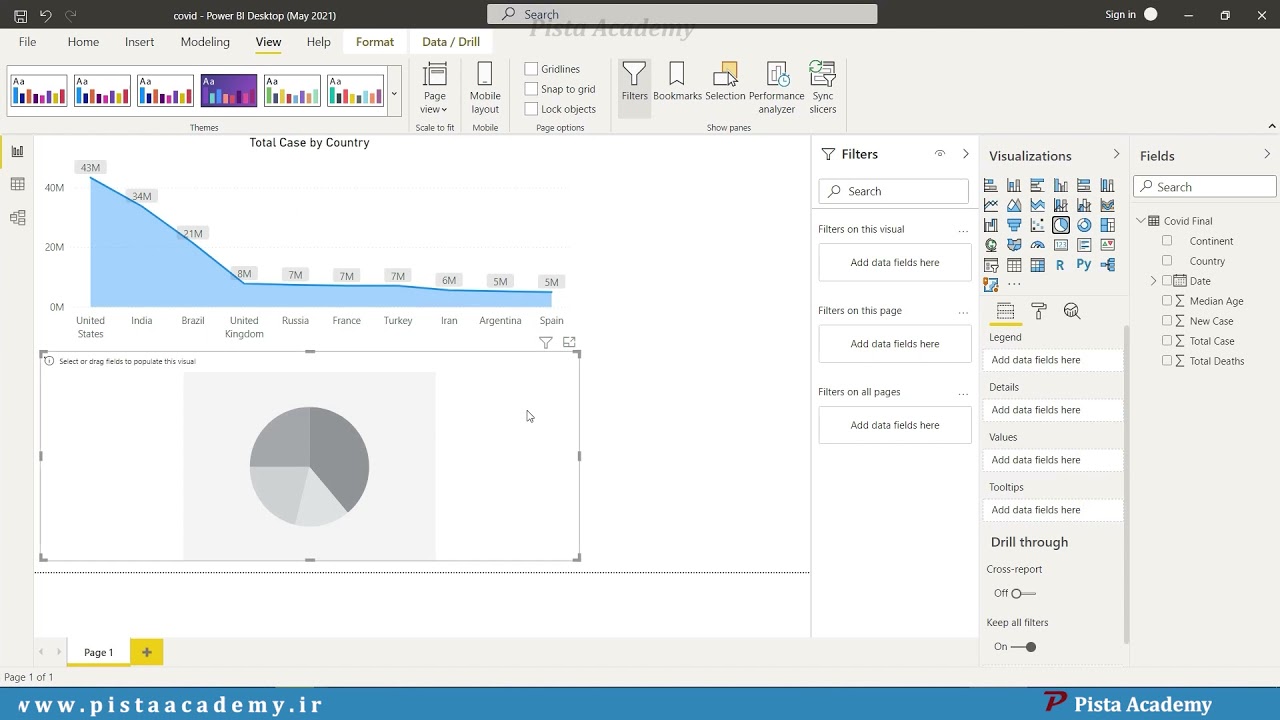This screenshot has height=720, width=1280.
Task: Enable Snap to grid
Action: click(531, 89)
